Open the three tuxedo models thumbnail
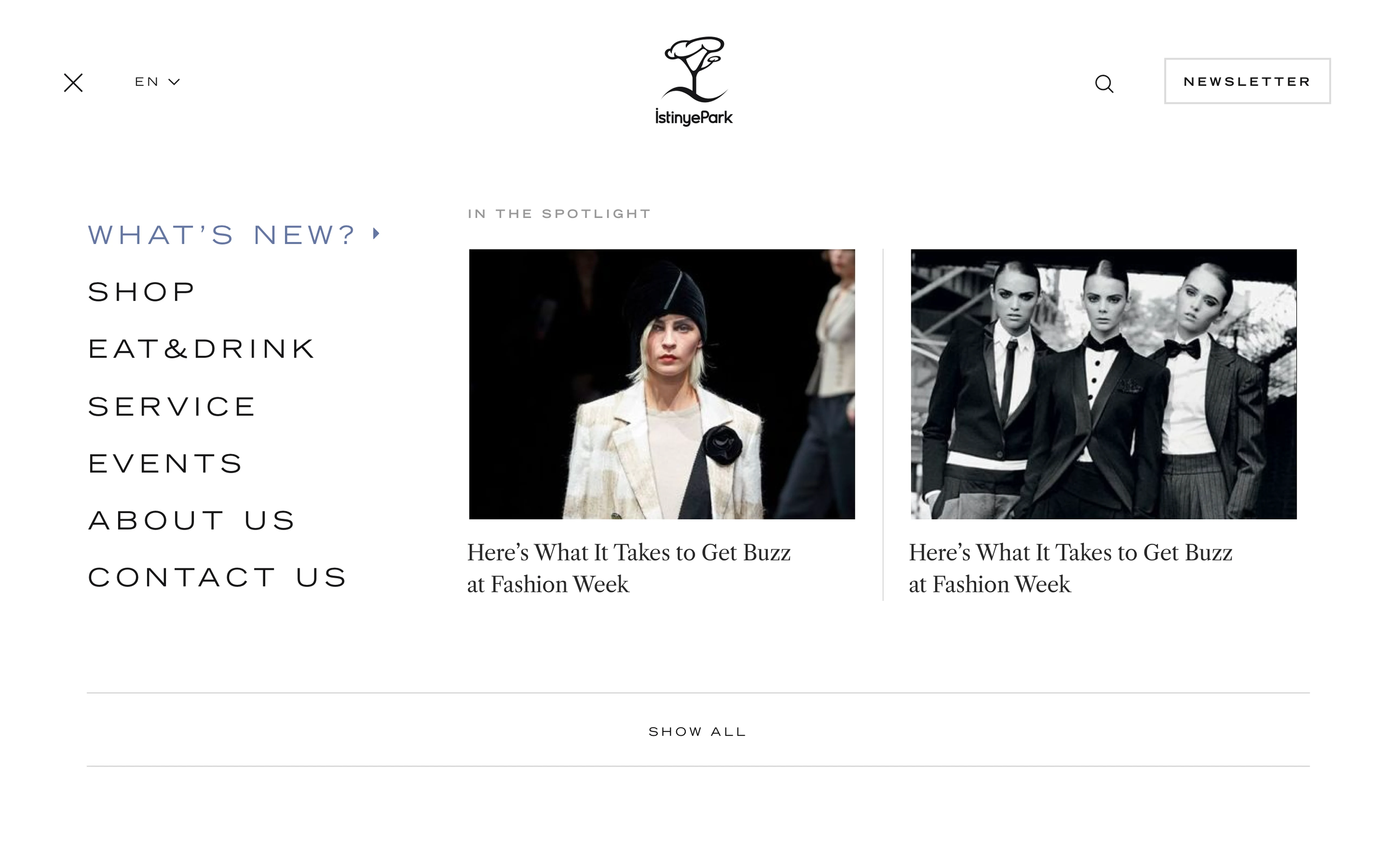 tap(1103, 384)
